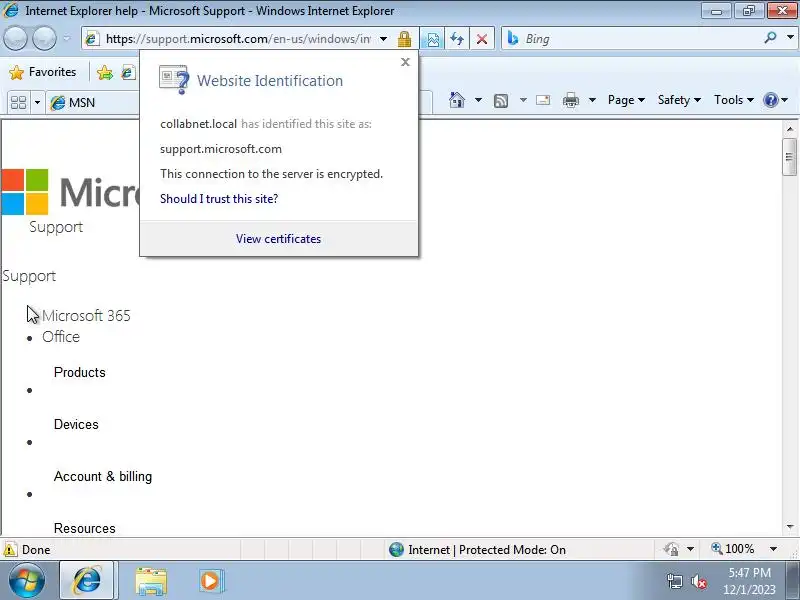Click the security lock icon

point(405,39)
